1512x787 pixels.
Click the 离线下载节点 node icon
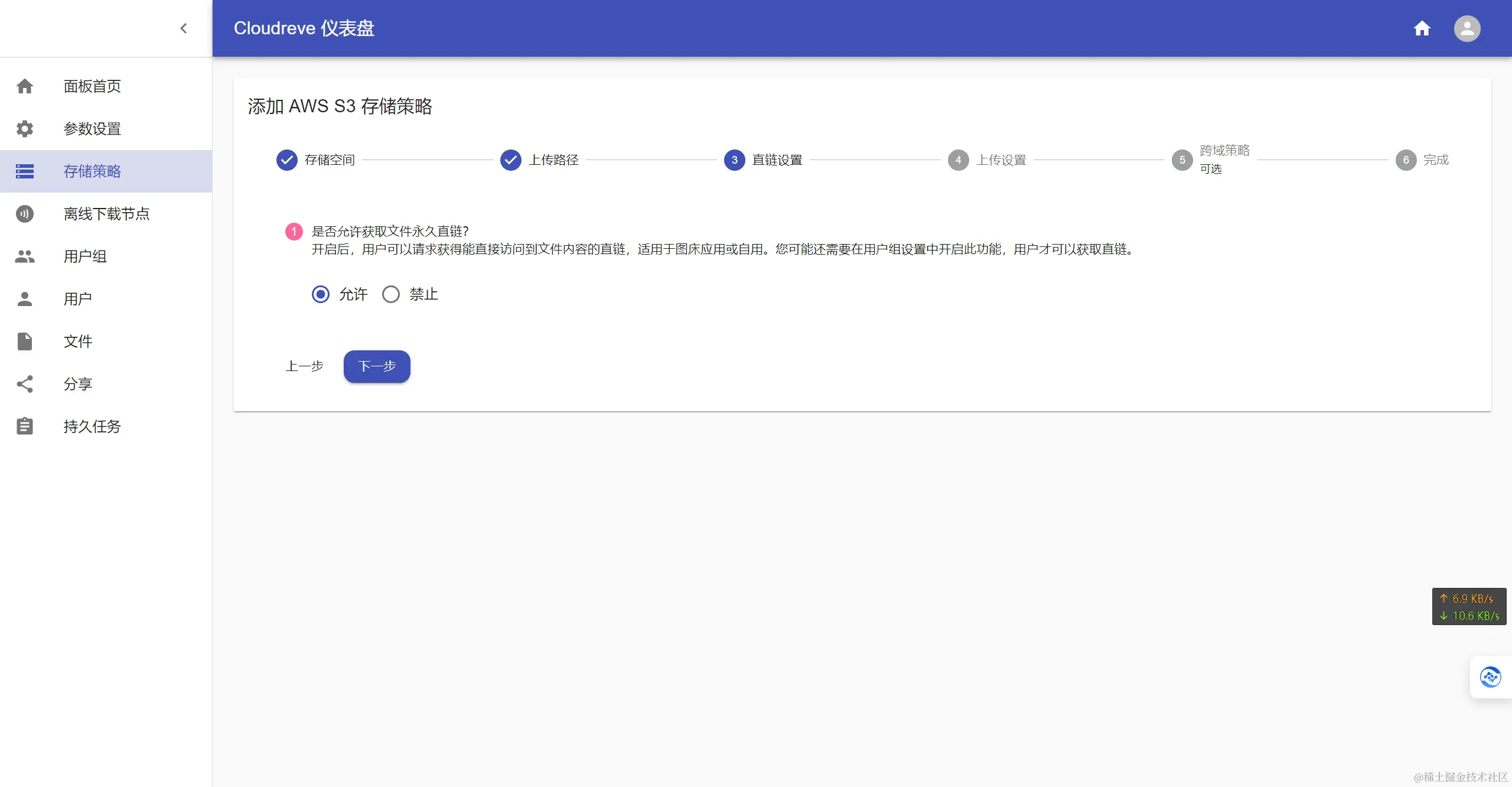tap(25, 214)
